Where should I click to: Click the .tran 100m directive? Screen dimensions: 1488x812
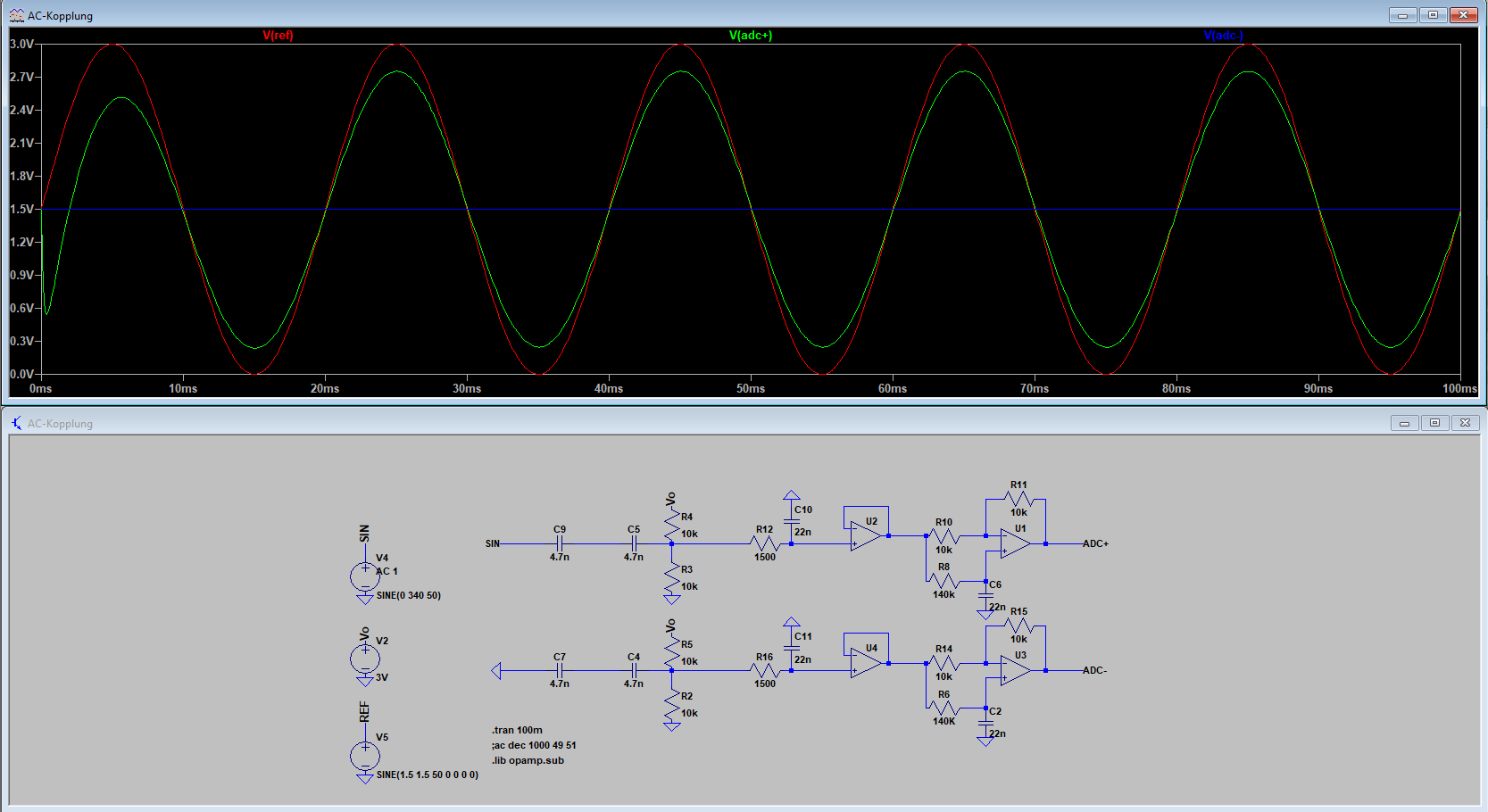click(517, 730)
